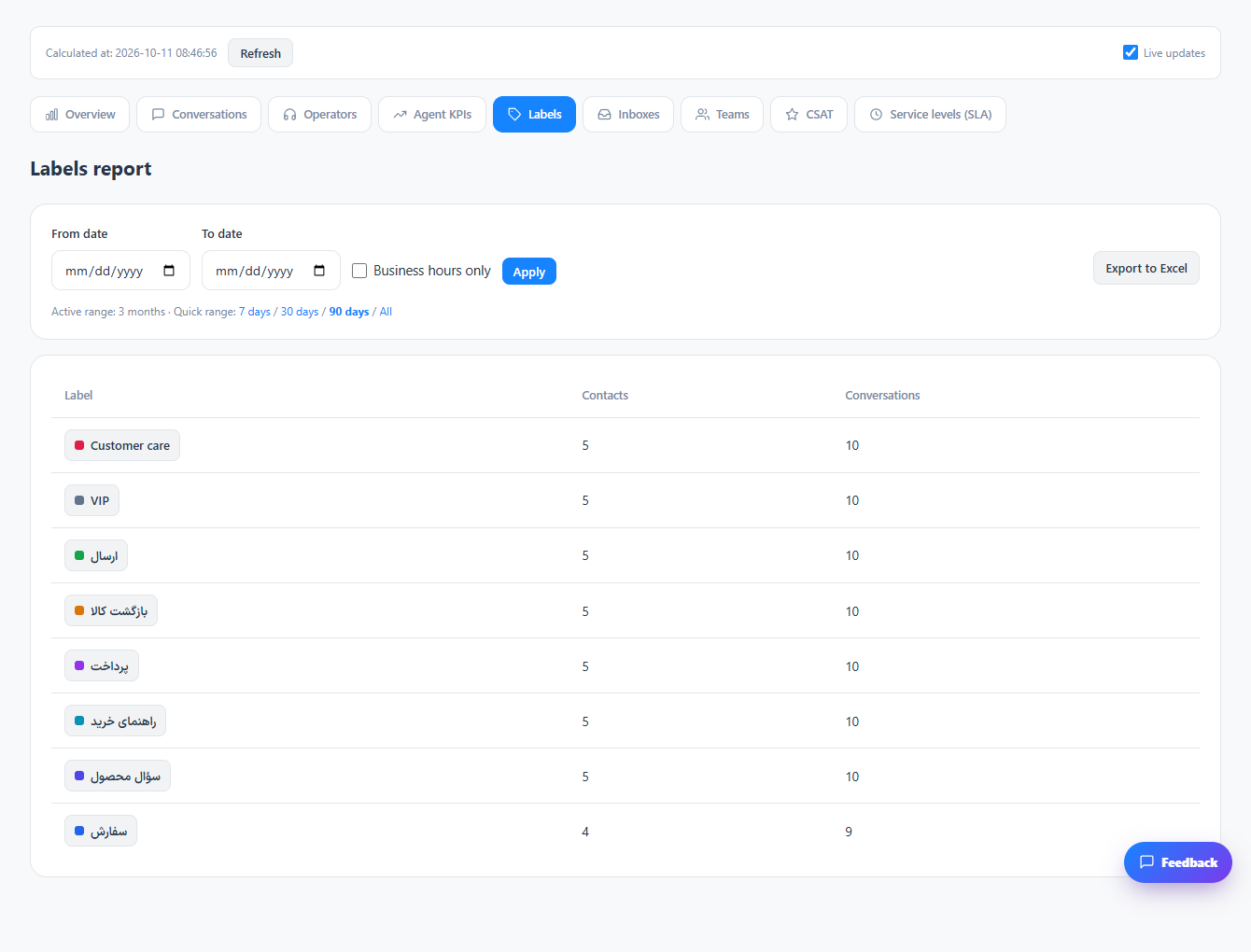
Task: Toggle the Live updates checkbox
Action: coord(1131,52)
